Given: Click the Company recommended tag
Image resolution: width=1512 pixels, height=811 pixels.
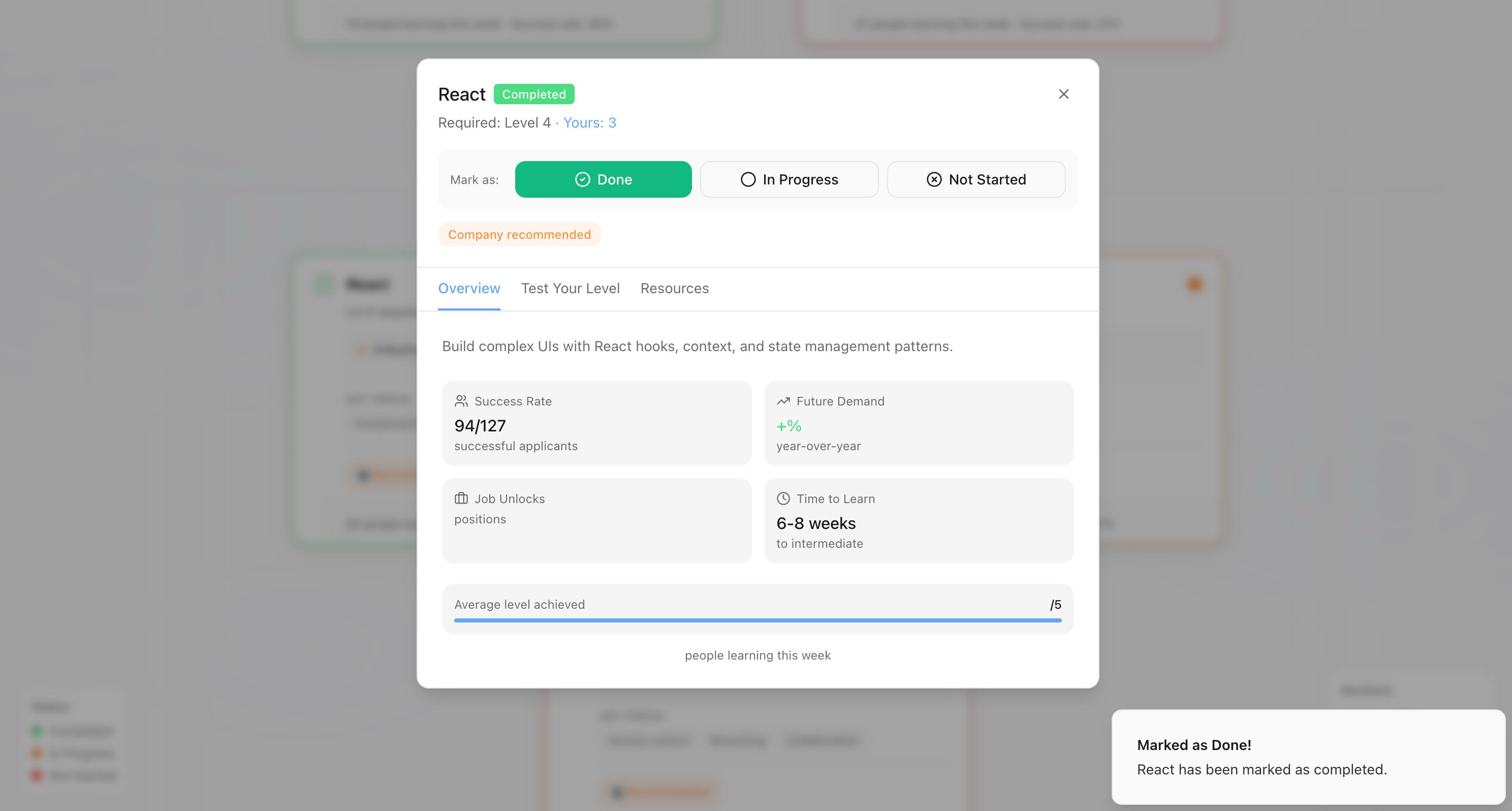Looking at the screenshot, I should (x=519, y=234).
